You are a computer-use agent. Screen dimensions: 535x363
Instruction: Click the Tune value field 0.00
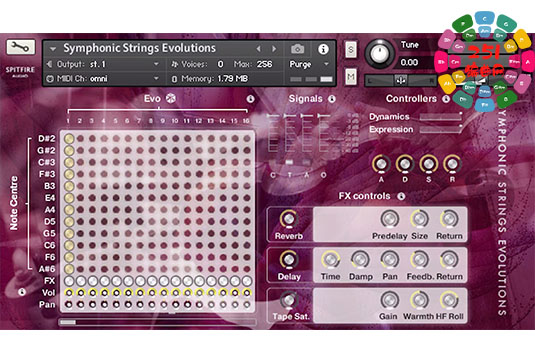click(x=409, y=62)
